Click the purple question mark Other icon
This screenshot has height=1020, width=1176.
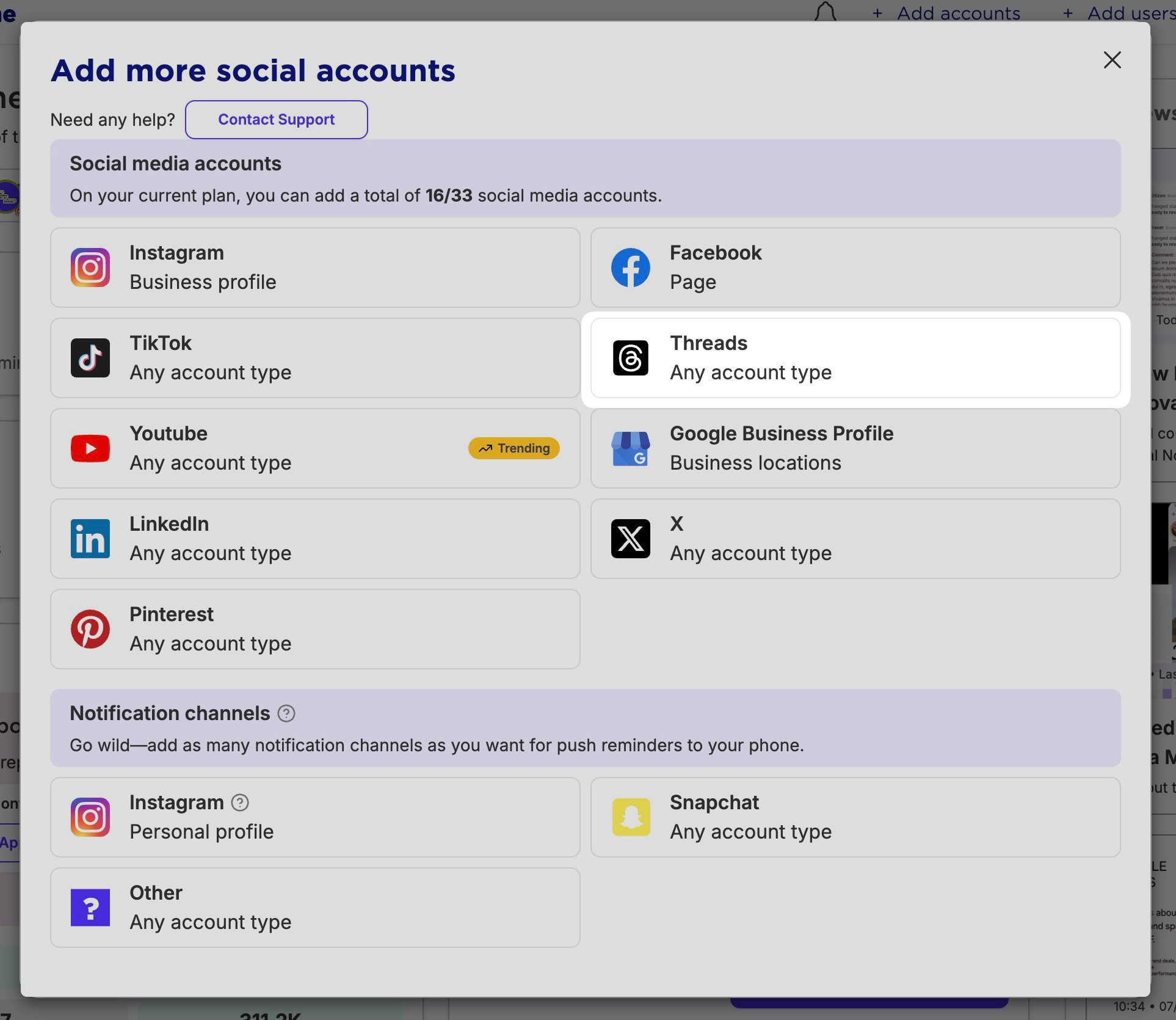[x=90, y=908]
